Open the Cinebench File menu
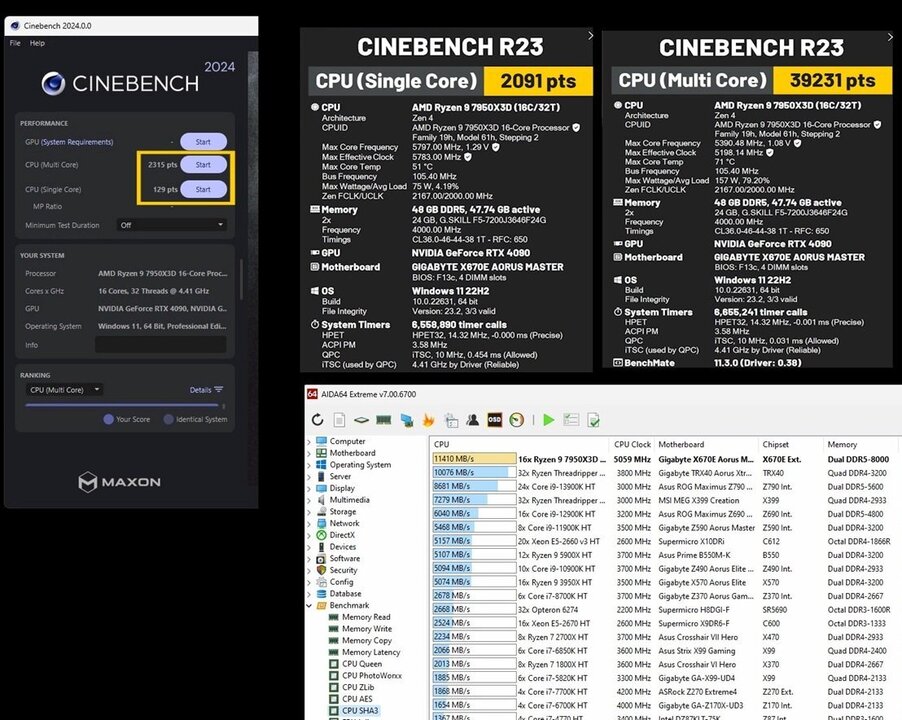The height and width of the screenshot is (720, 902). [15, 44]
